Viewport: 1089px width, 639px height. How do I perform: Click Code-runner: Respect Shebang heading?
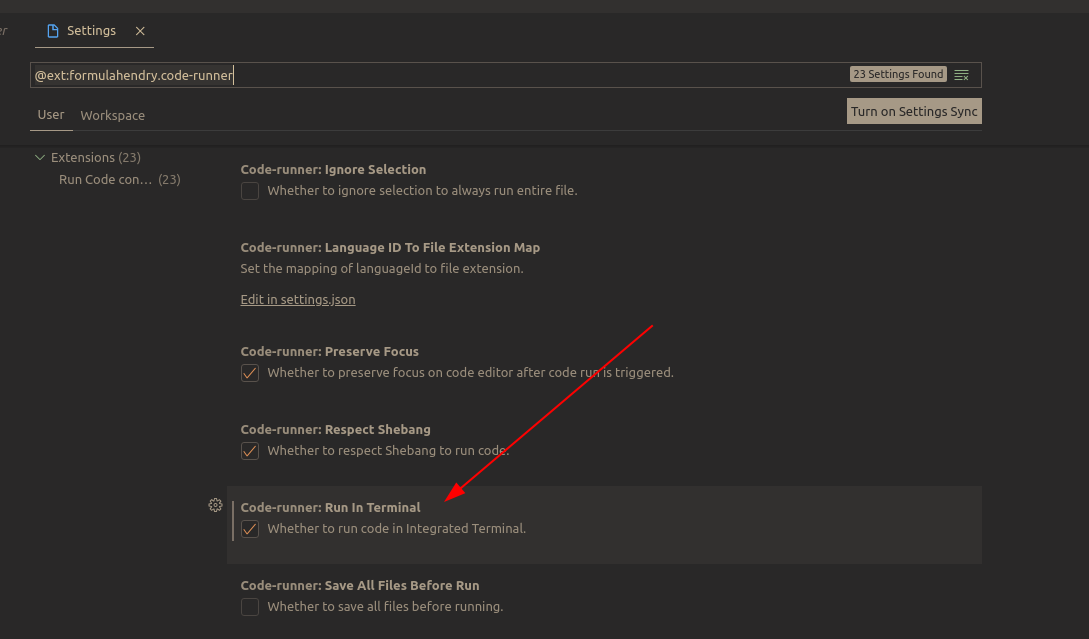click(335, 430)
